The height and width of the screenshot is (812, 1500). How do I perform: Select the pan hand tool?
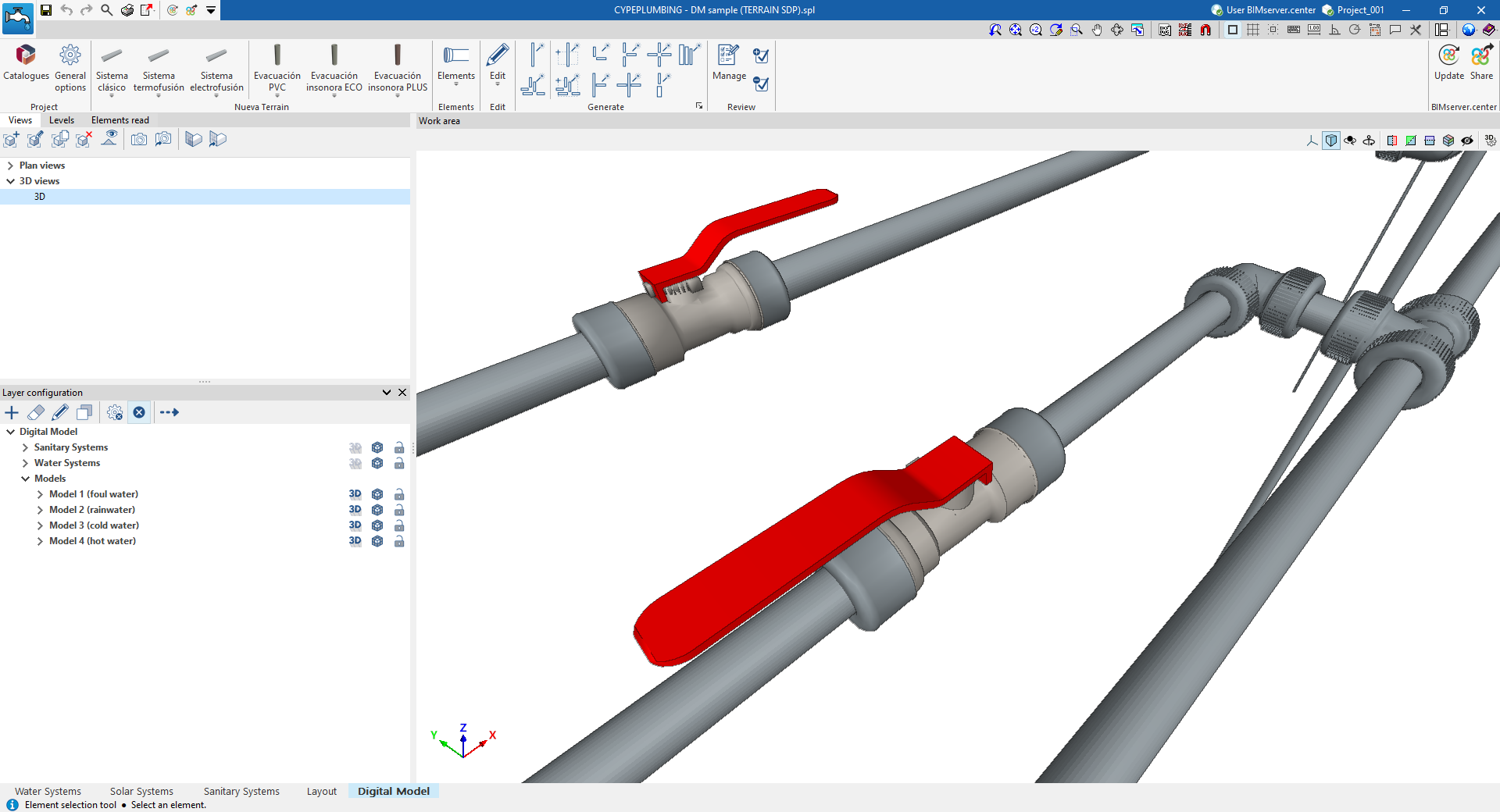tap(1097, 30)
